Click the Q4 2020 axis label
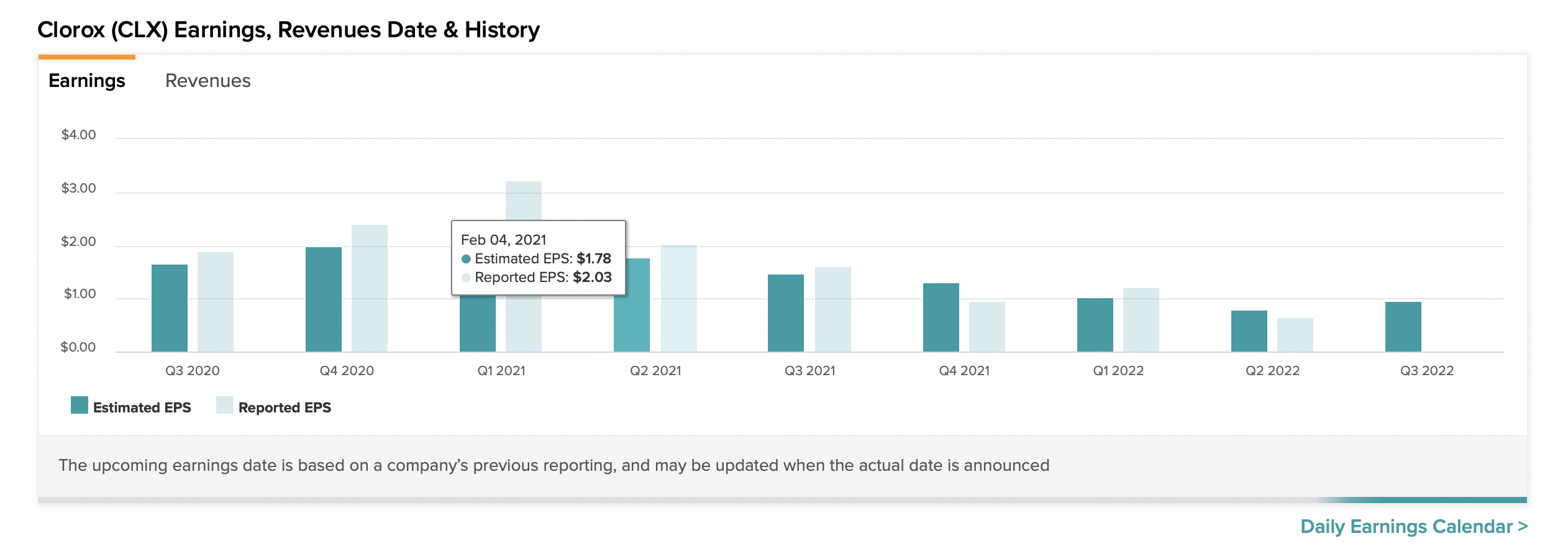 point(347,371)
